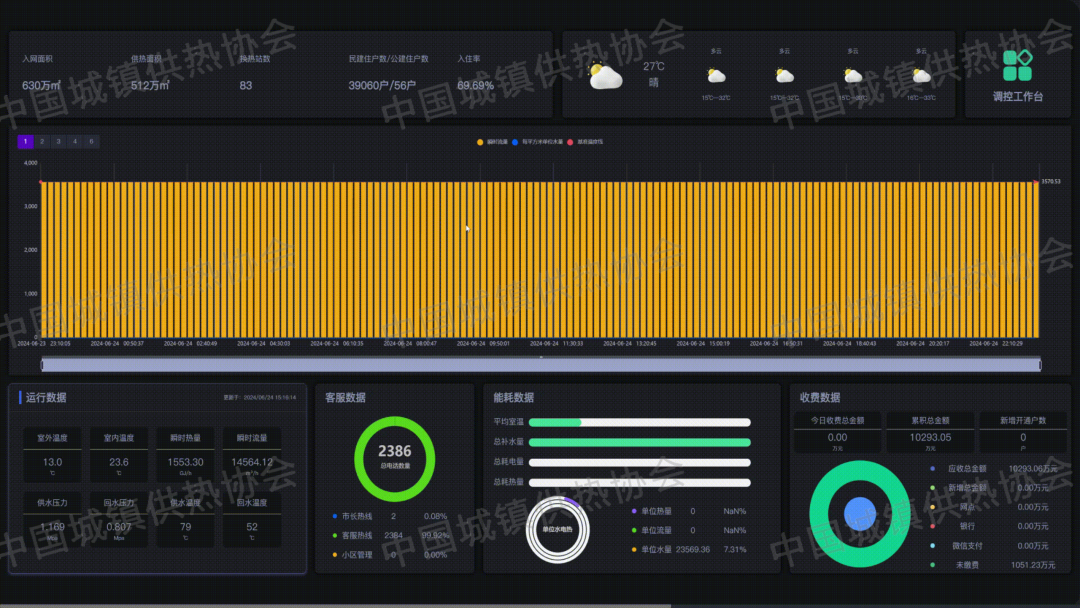Switch to chart page 1 tab
1080x608 pixels.
pos(26,142)
